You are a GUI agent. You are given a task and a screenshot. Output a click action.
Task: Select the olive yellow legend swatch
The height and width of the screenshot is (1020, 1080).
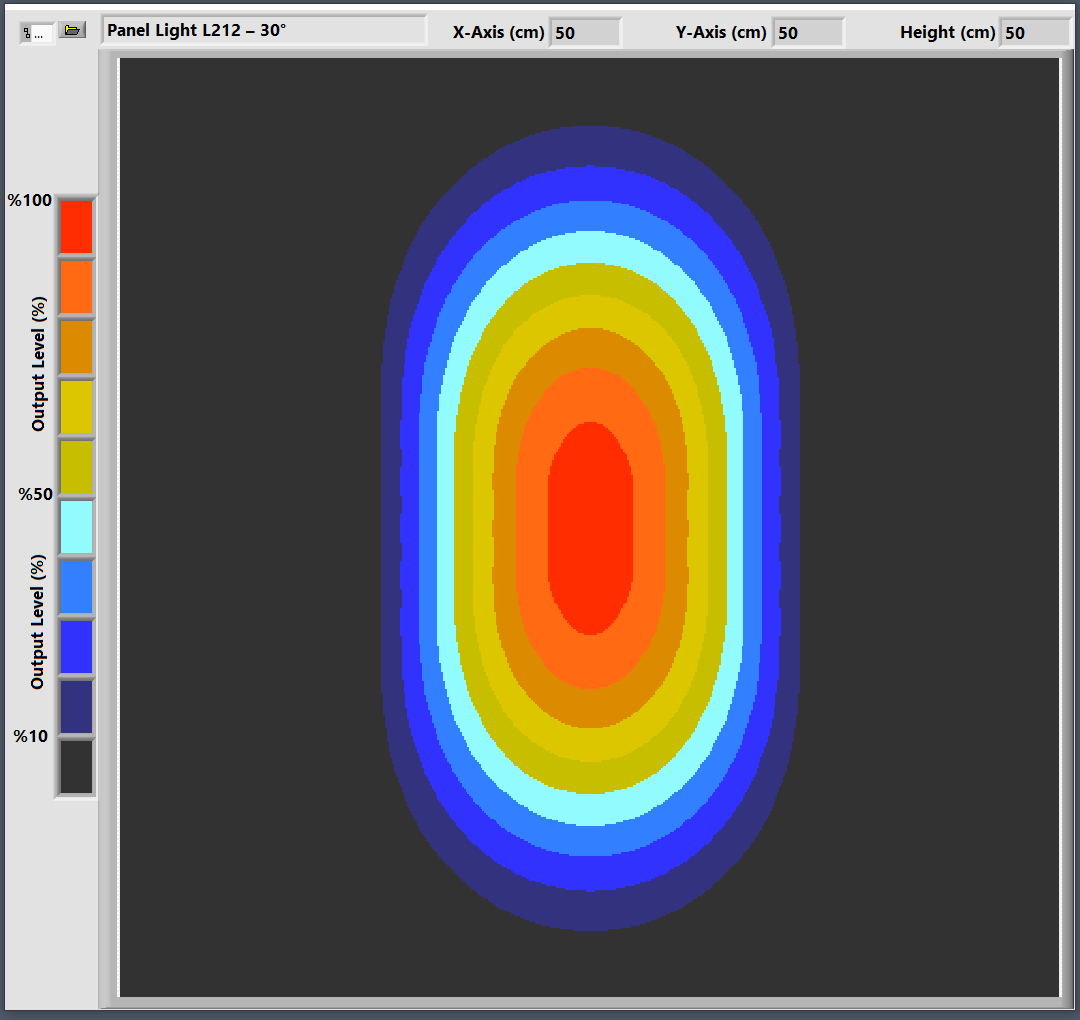coord(76,467)
